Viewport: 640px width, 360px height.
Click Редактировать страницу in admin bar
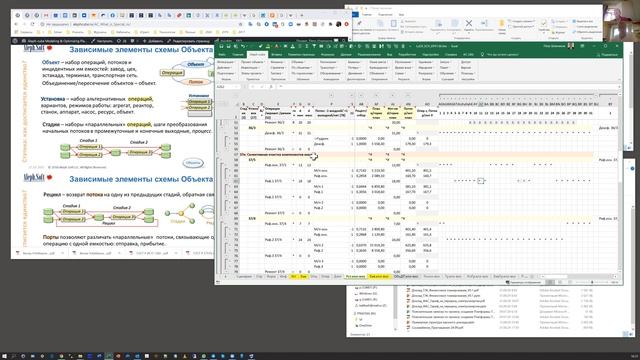pyautogui.click(x=189, y=41)
